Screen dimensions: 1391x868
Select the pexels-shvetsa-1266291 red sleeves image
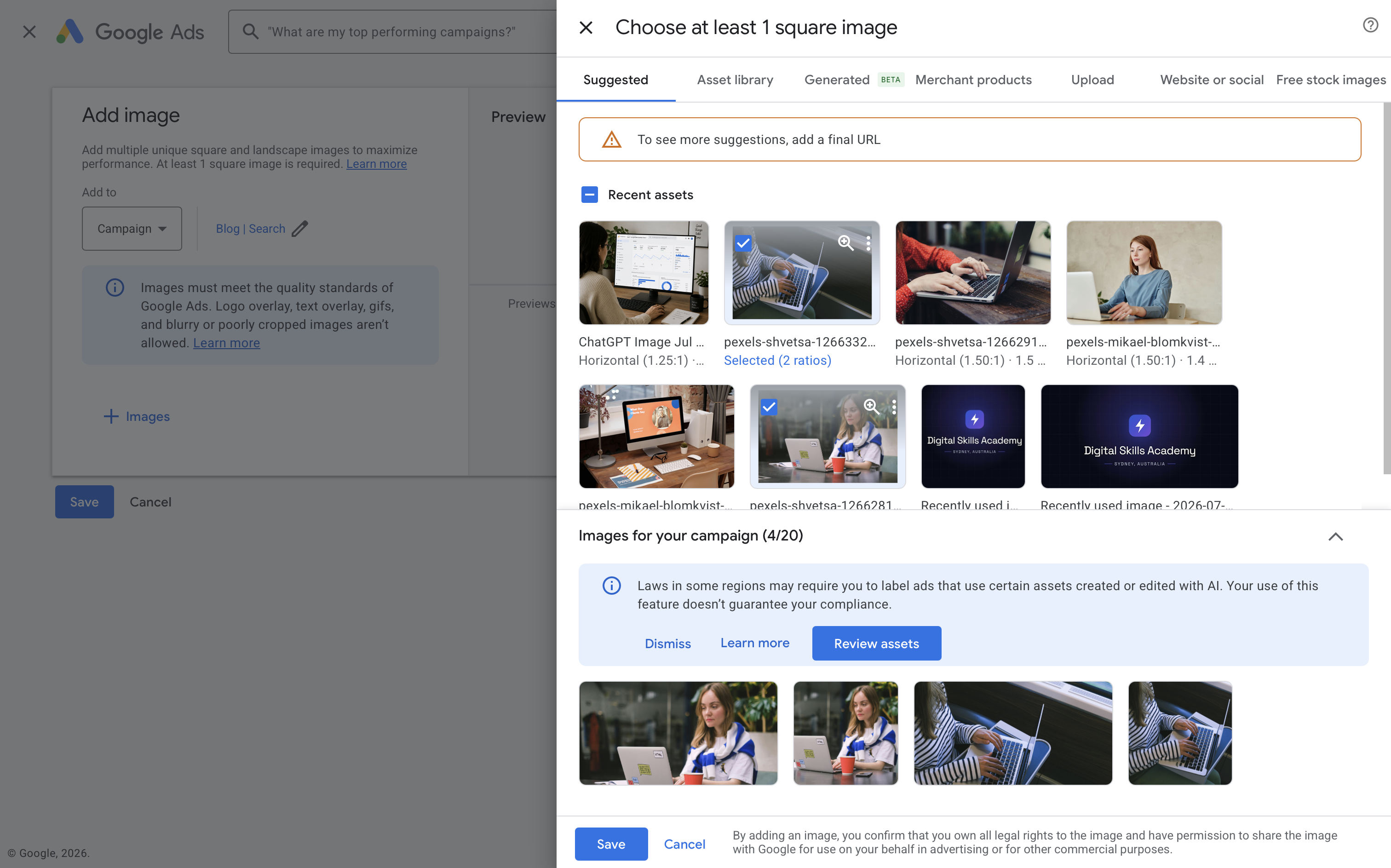coord(972,273)
